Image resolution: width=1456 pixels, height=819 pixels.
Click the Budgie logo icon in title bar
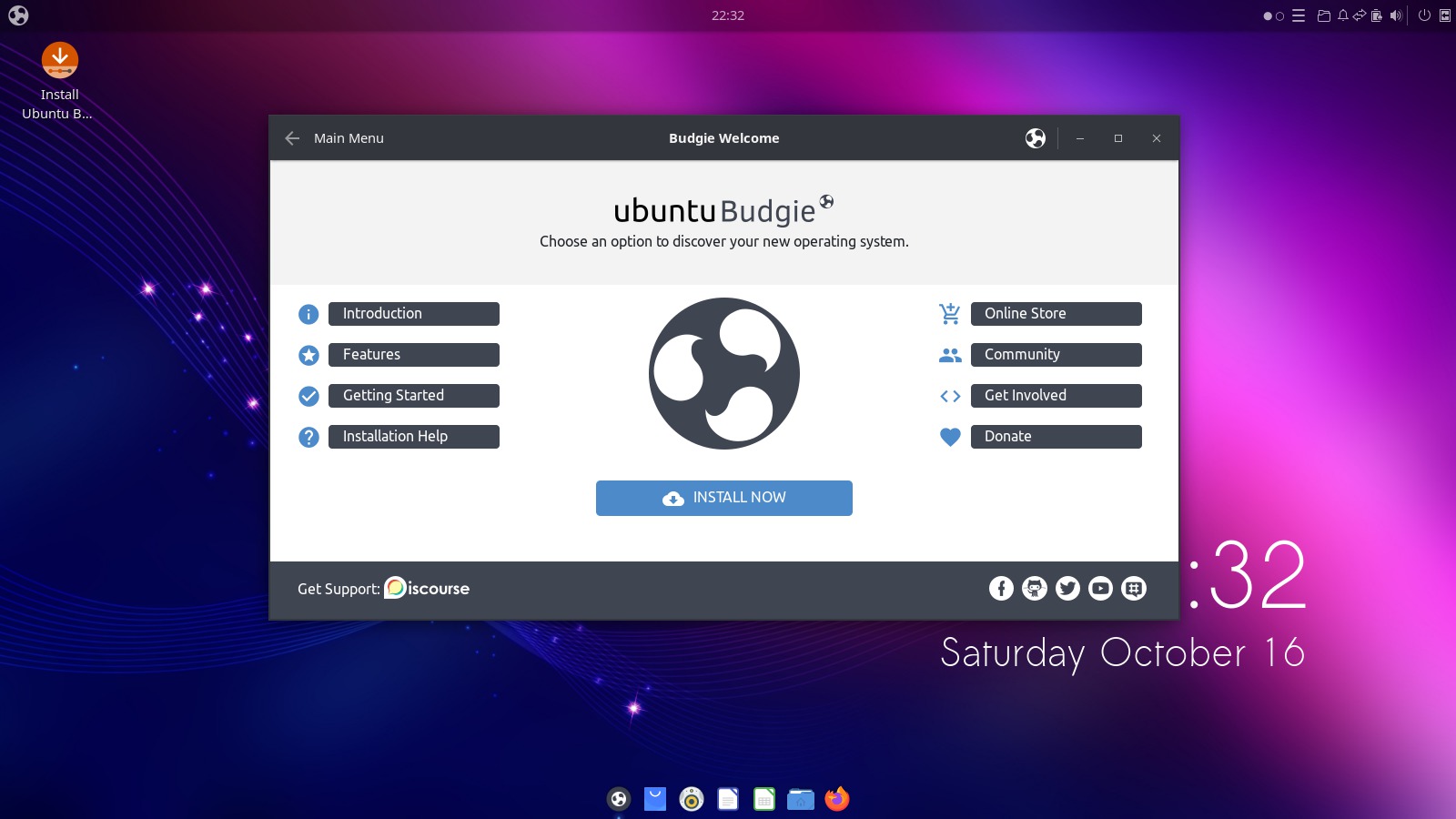click(1036, 138)
